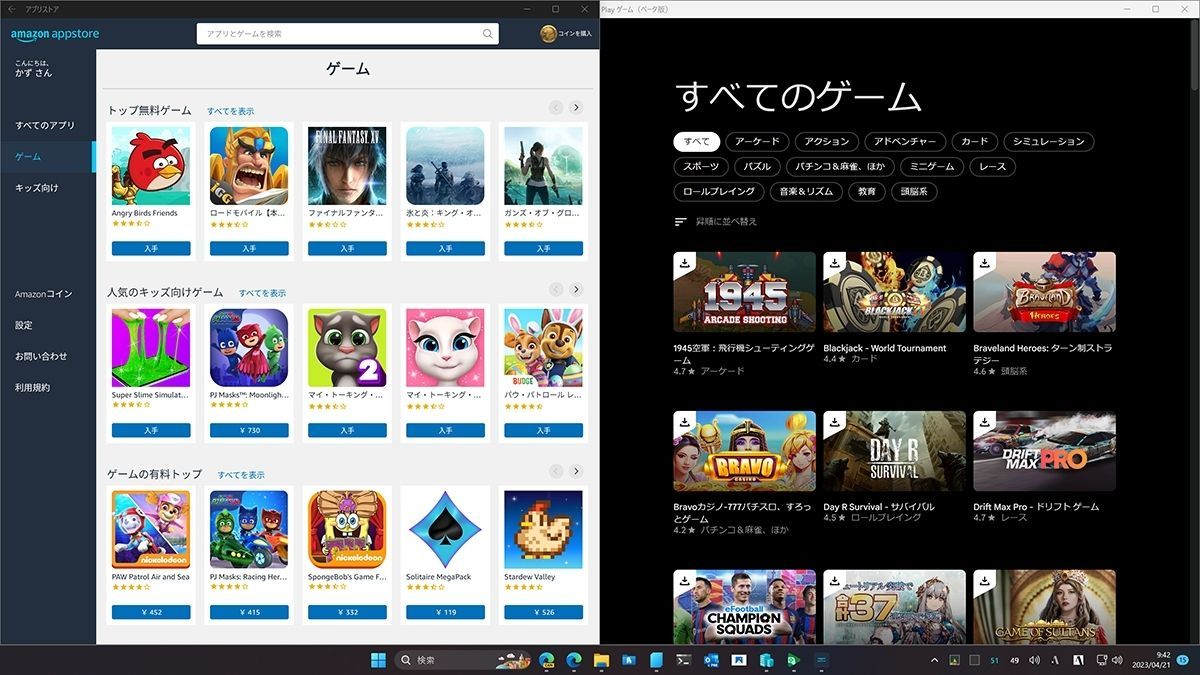The height and width of the screenshot is (675, 1200).
Task: Open the Super Slime Simulator icon
Action: tap(151, 348)
